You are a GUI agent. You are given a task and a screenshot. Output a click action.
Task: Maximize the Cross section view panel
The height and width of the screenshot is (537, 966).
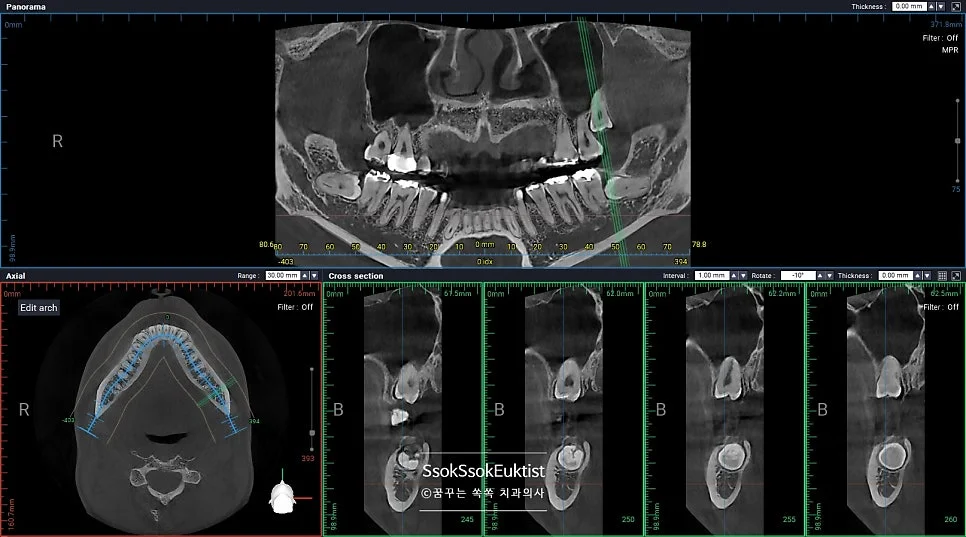[x=956, y=276]
